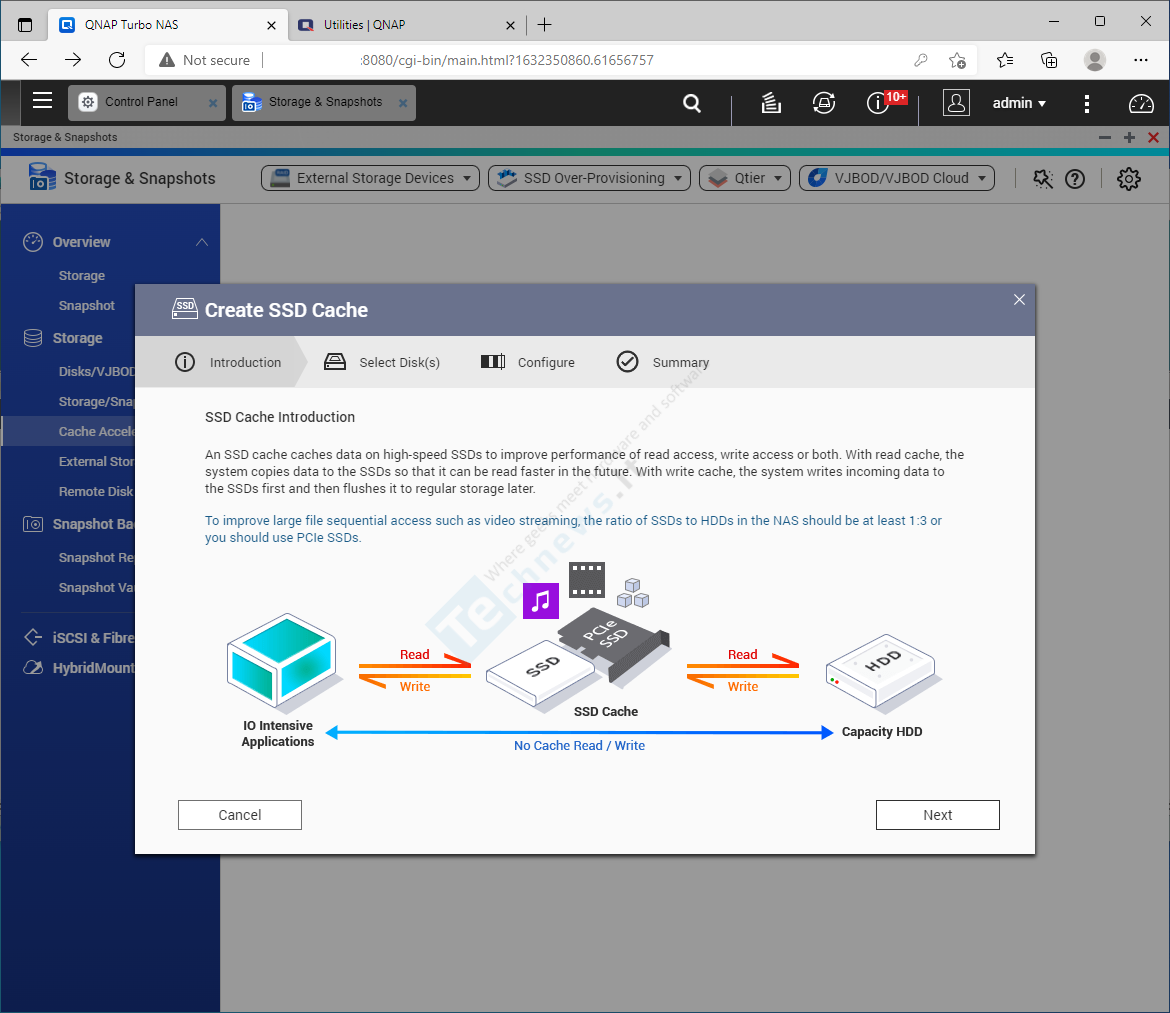Go forward in the browser
Screen dimensions: 1170x1013
pyautogui.click(x=73, y=60)
